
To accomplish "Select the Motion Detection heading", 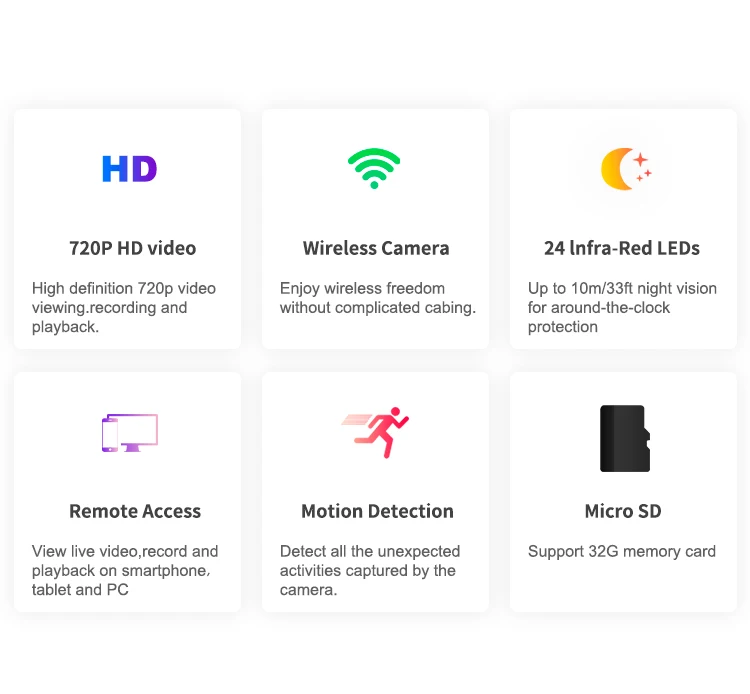I will 377,511.
